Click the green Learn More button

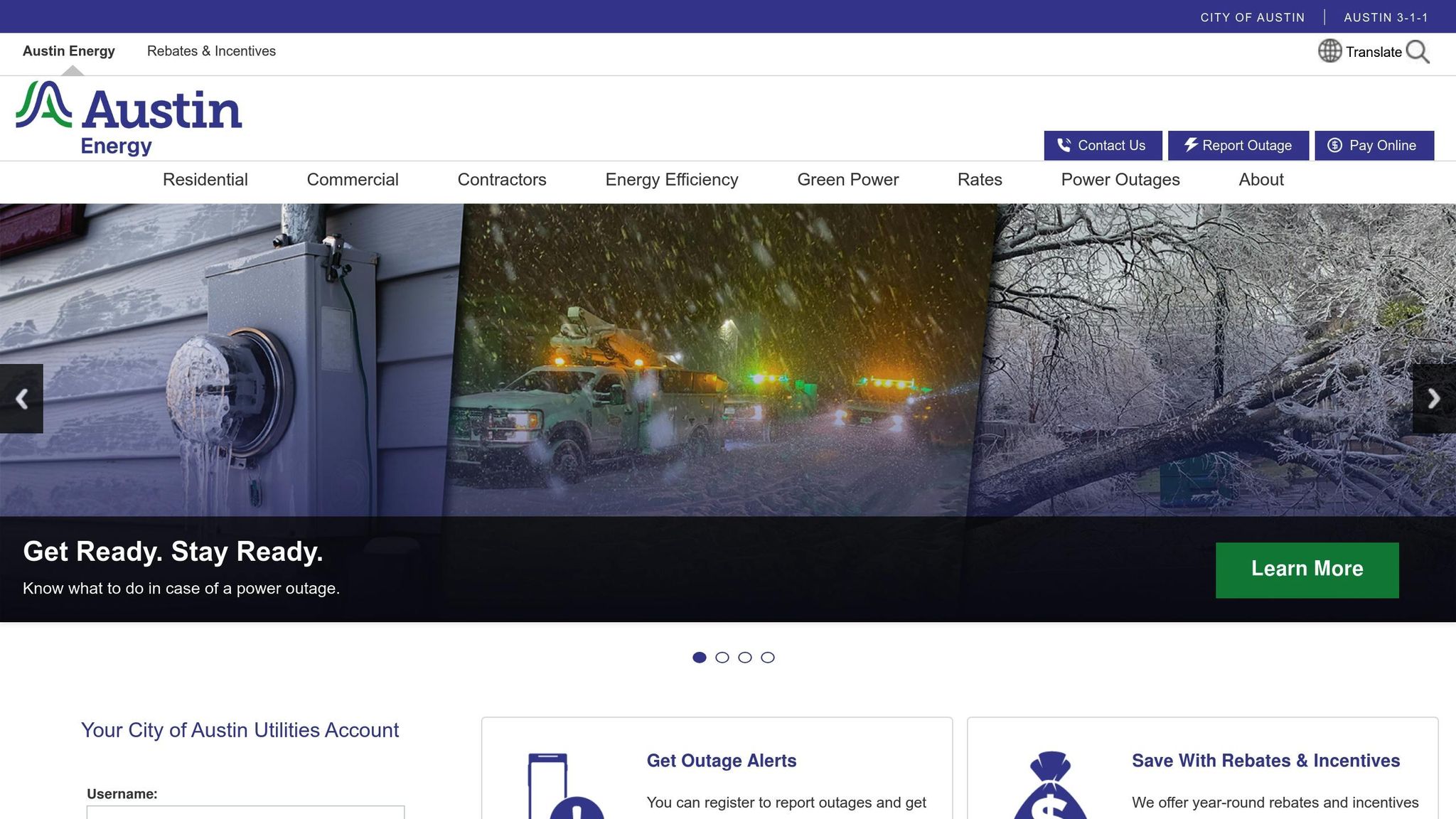click(1307, 569)
